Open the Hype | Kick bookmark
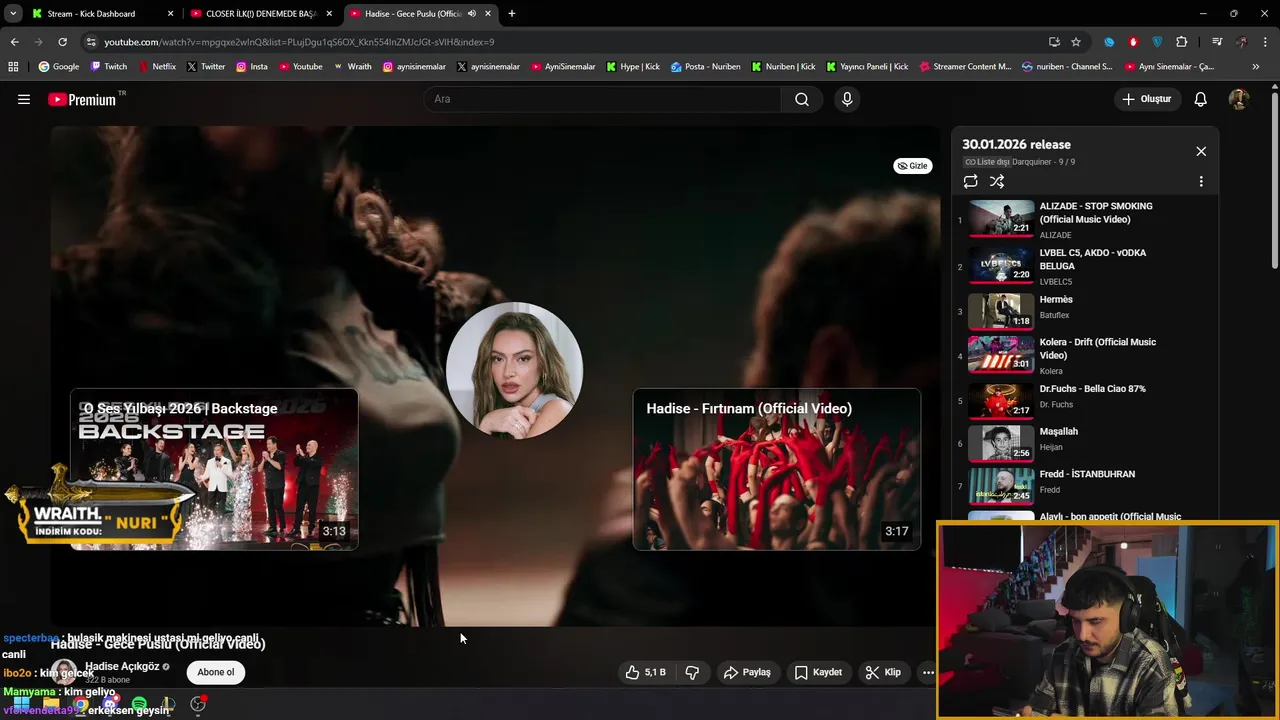 coord(633,67)
